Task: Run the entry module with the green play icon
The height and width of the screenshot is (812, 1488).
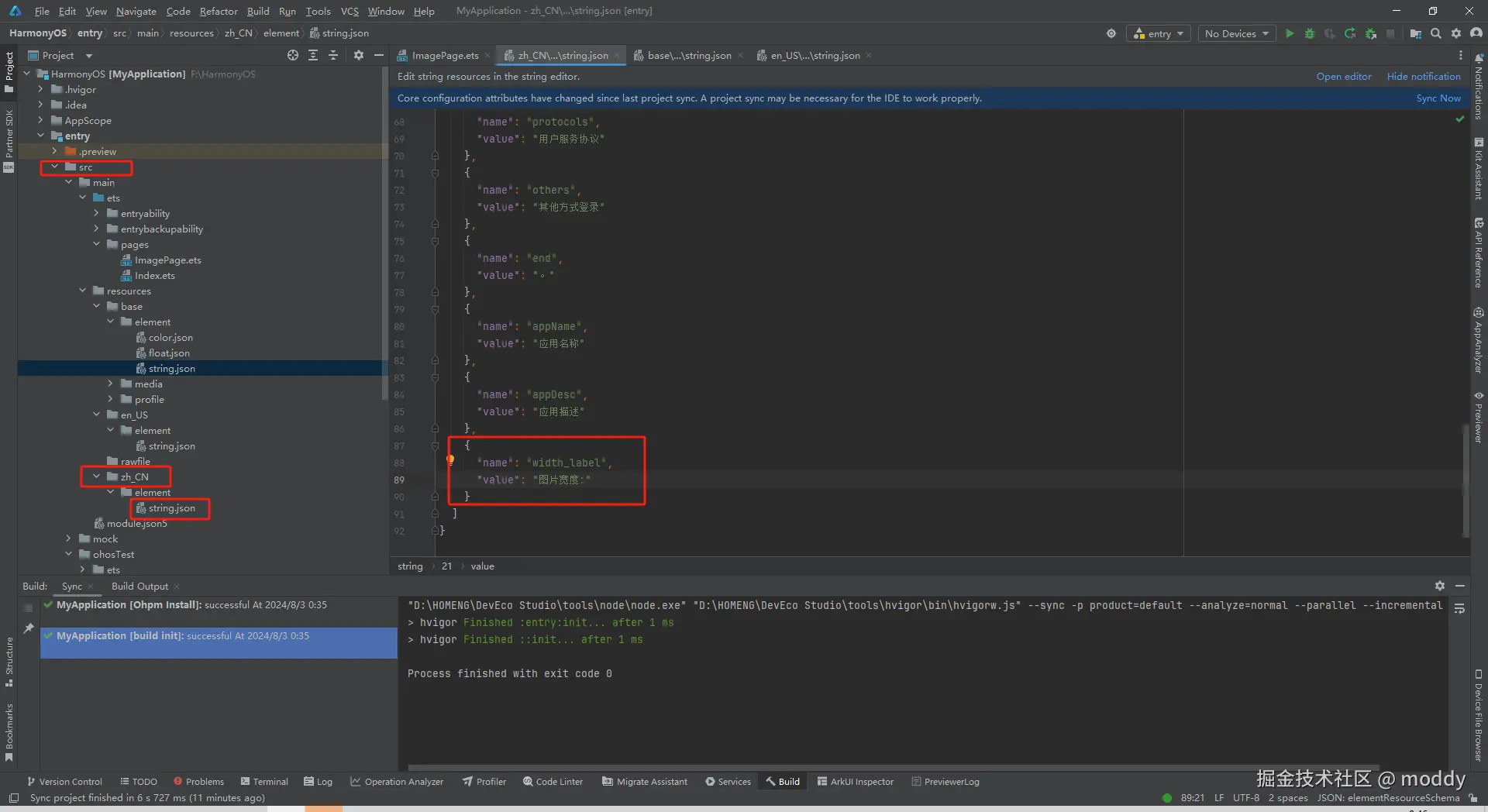Action: 1290,33
